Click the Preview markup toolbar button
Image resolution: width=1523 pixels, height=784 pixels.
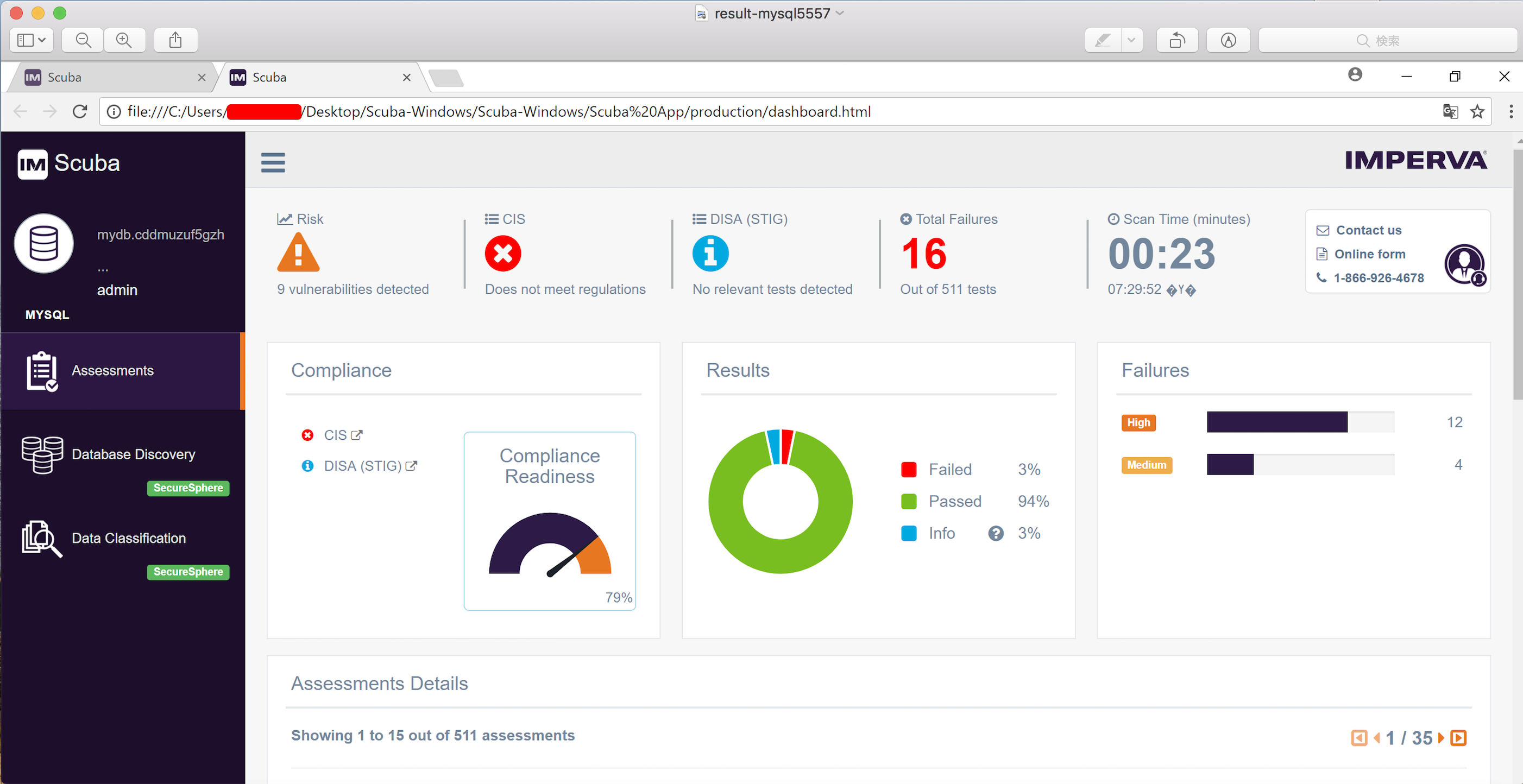[x=1228, y=40]
